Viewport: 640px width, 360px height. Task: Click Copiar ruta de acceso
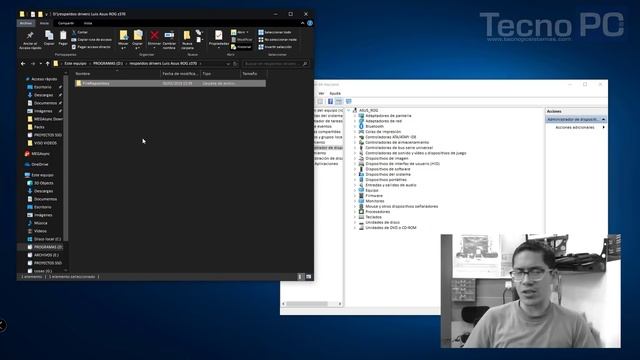pos(91,40)
